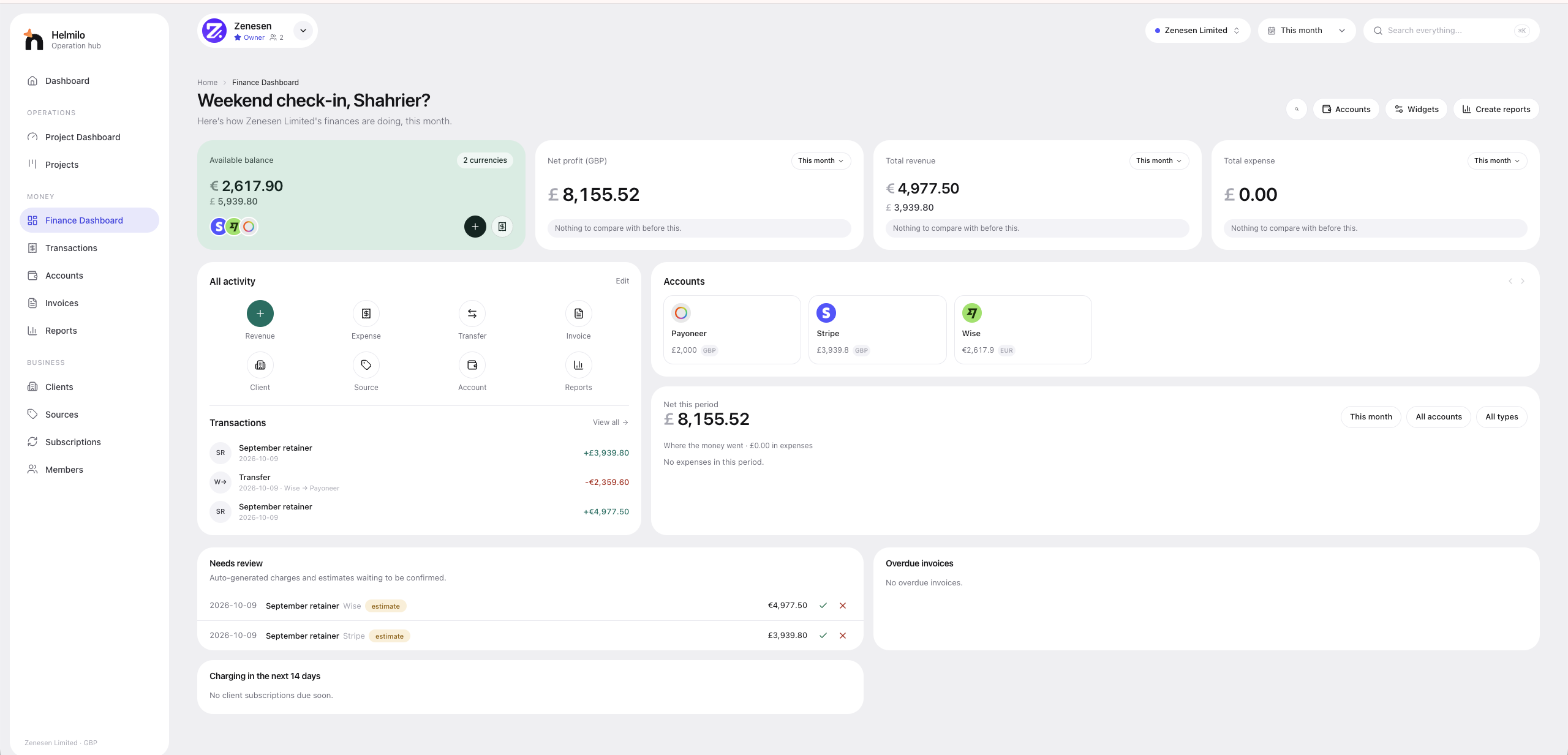Open Total revenue This month dropdown

[x=1159, y=161]
